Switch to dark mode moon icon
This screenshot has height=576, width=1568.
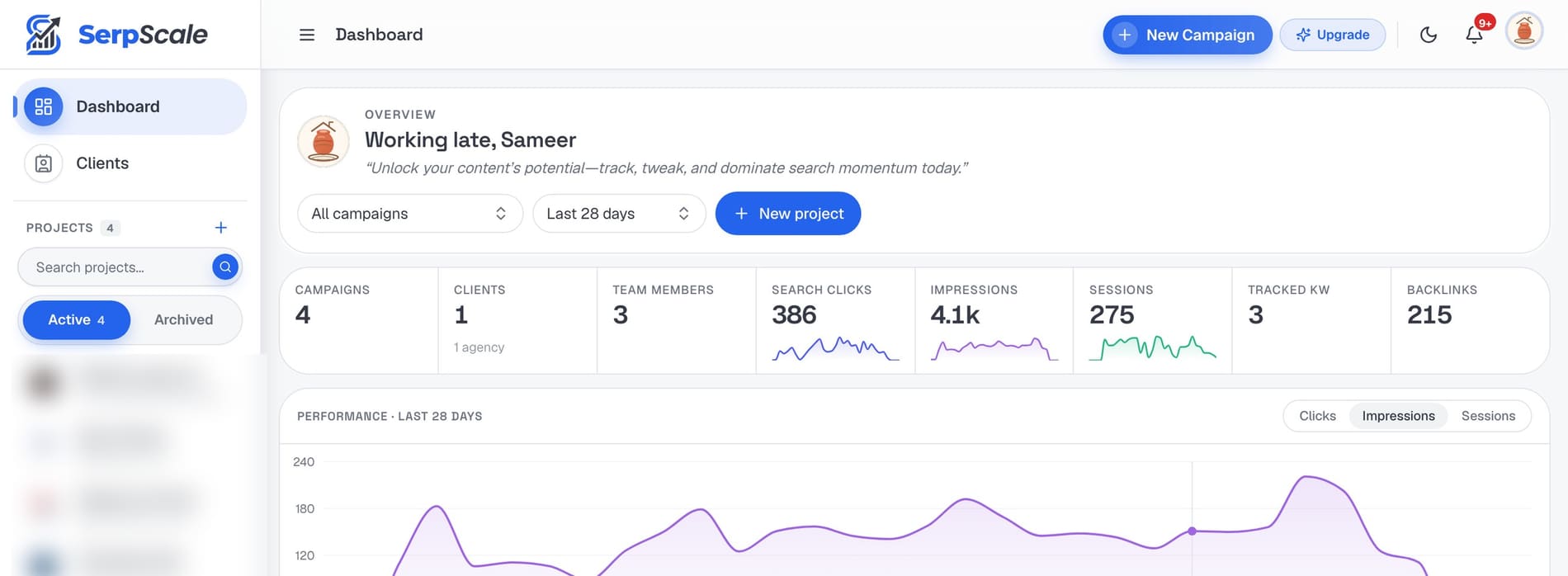tap(1429, 35)
